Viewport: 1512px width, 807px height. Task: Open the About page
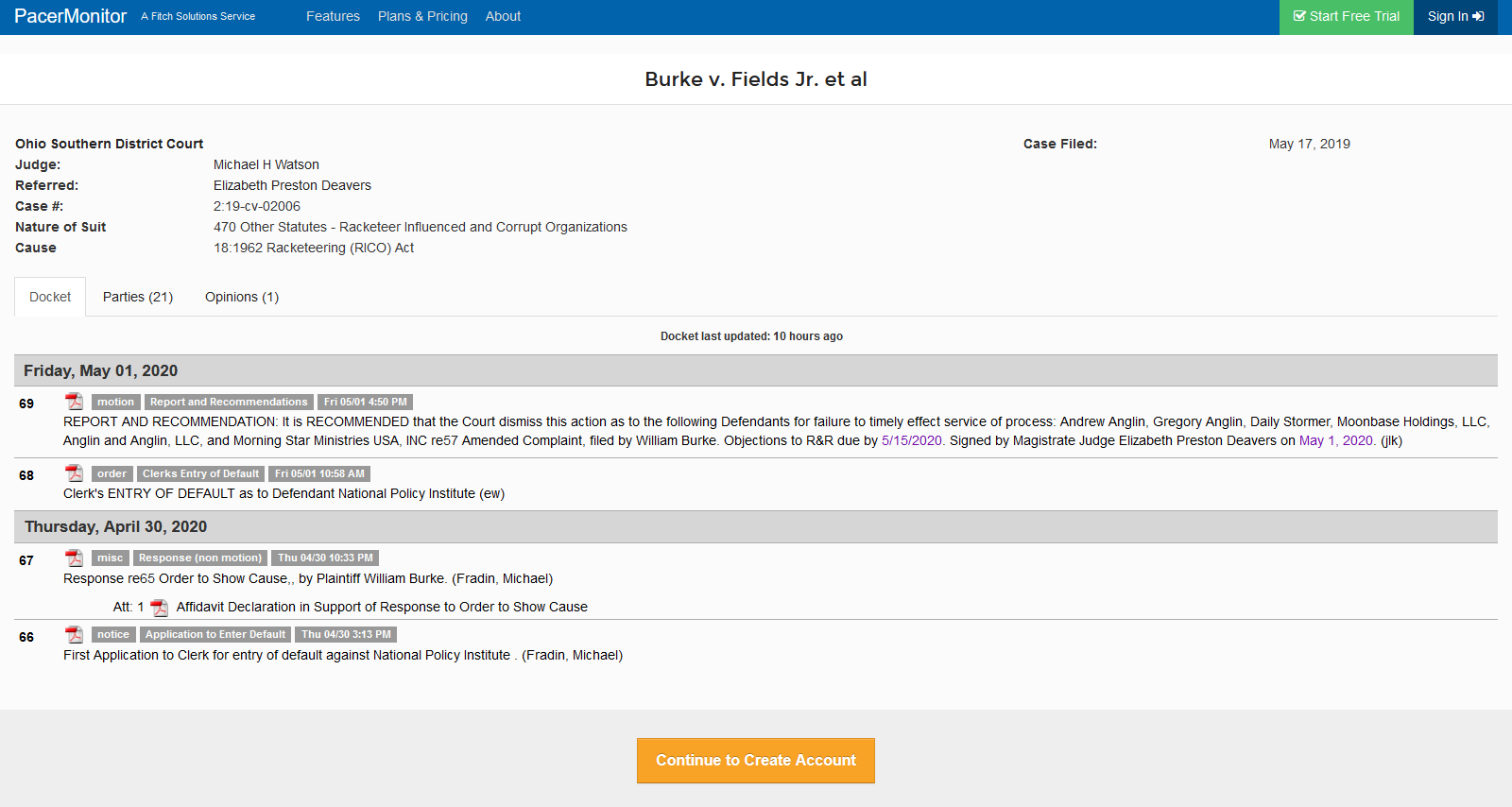pyautogui.click(x=503, y=16)
